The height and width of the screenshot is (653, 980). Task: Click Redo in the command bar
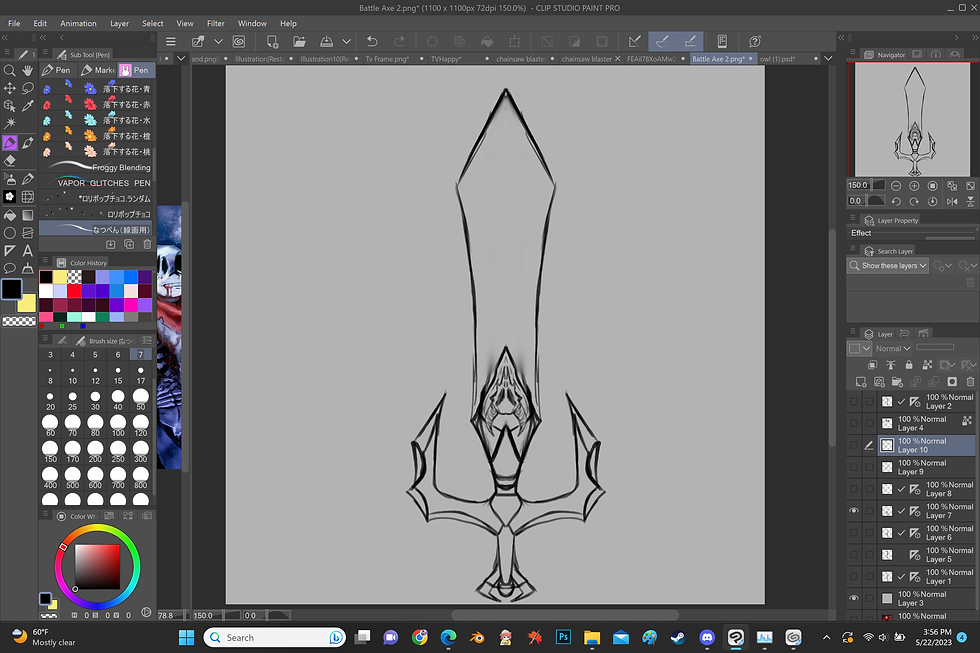(399, 41)
